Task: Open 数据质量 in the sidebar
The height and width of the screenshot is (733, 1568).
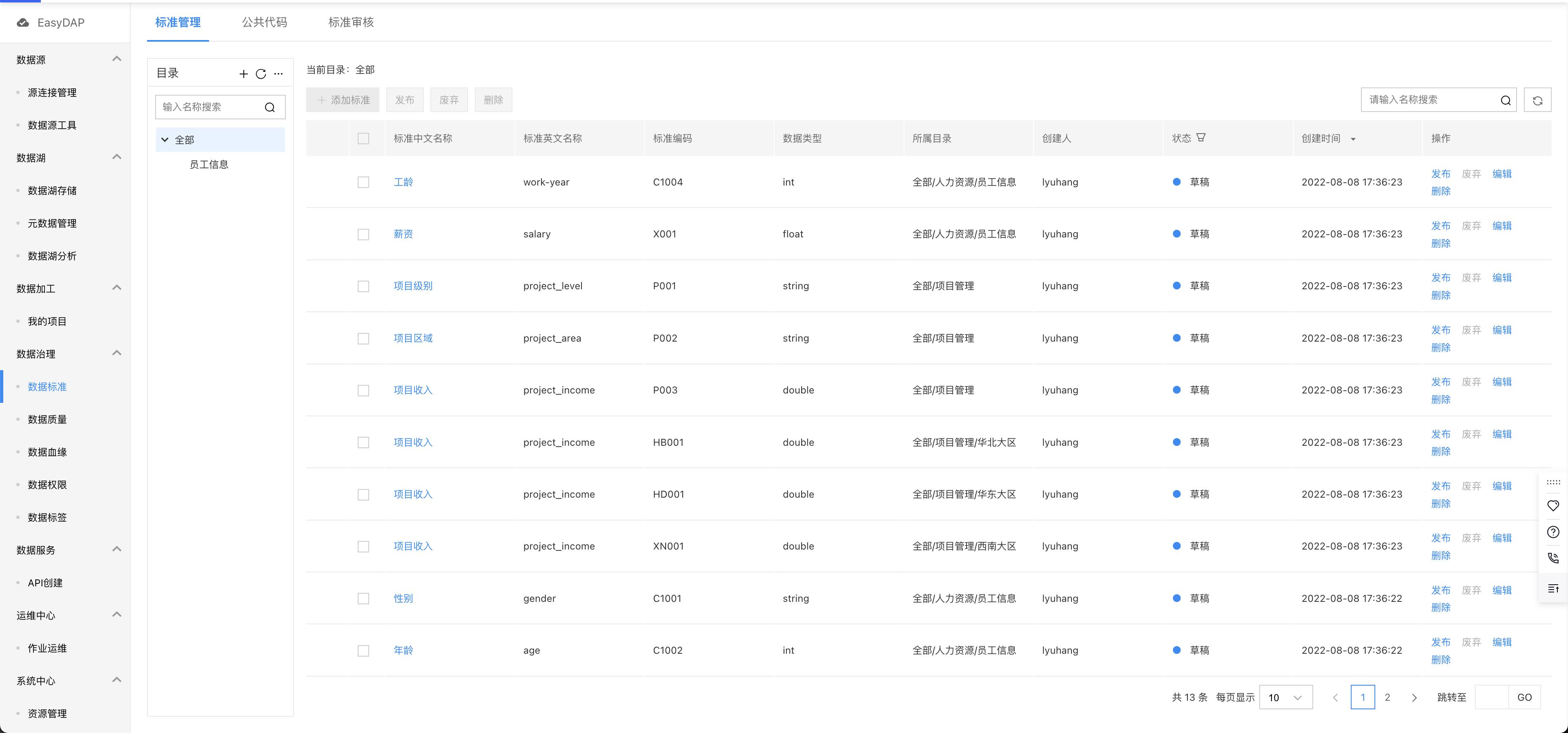Action: tap(47, 419)
